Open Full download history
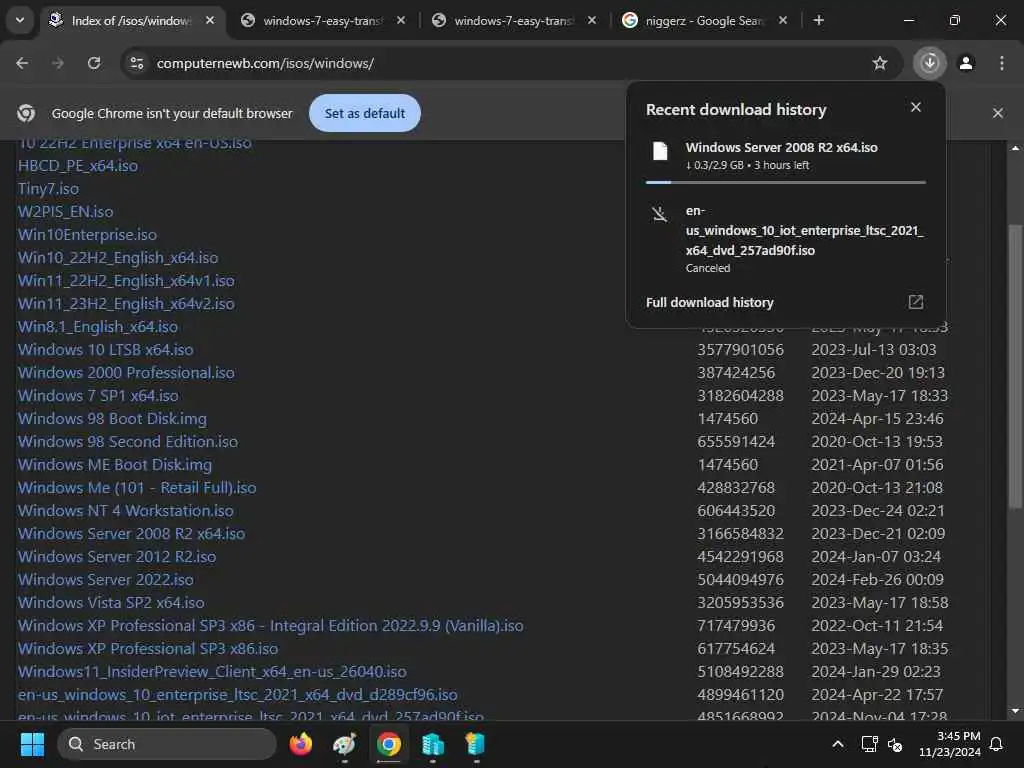 [x=710, y=302]
